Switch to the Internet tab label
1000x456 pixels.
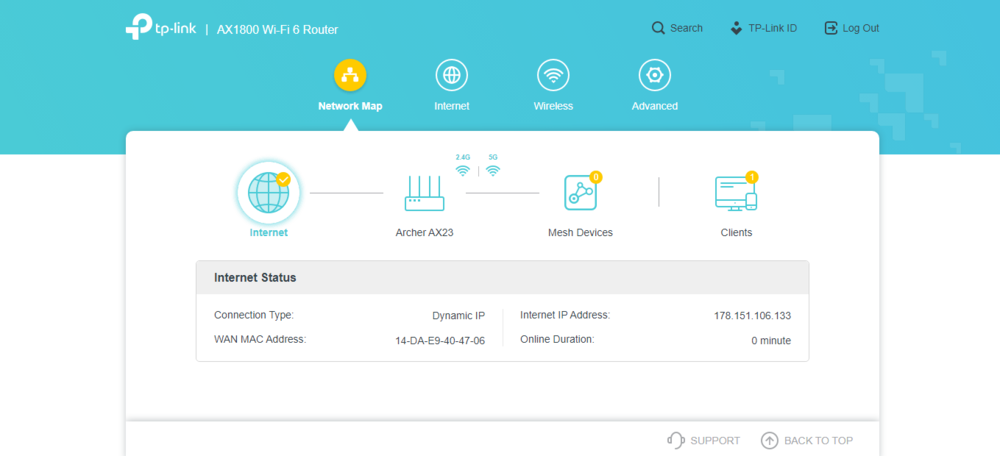[x=452, y=107]
